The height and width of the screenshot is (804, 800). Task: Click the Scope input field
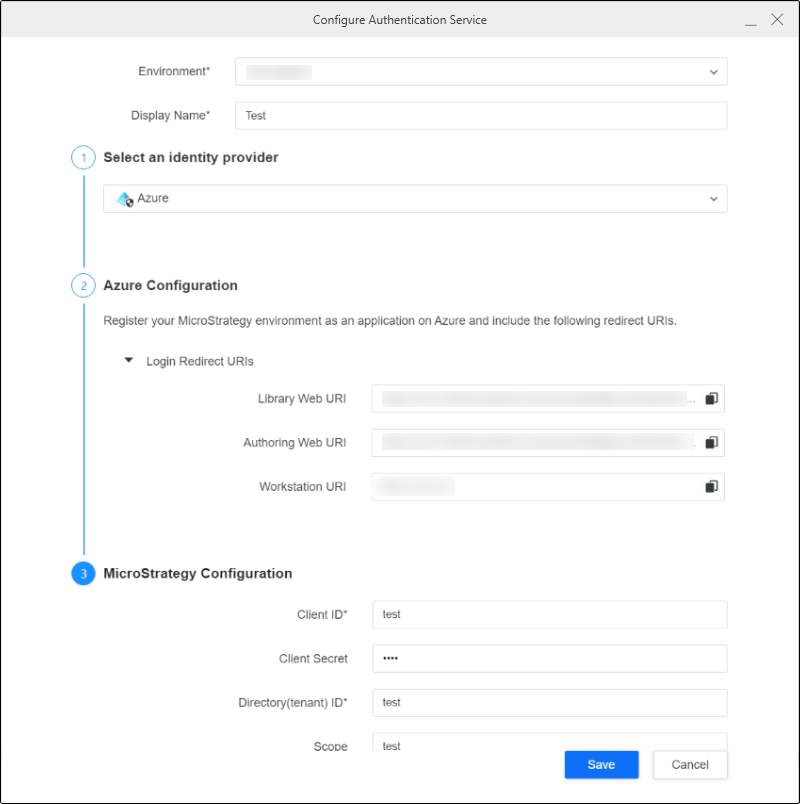coord(550,742)
